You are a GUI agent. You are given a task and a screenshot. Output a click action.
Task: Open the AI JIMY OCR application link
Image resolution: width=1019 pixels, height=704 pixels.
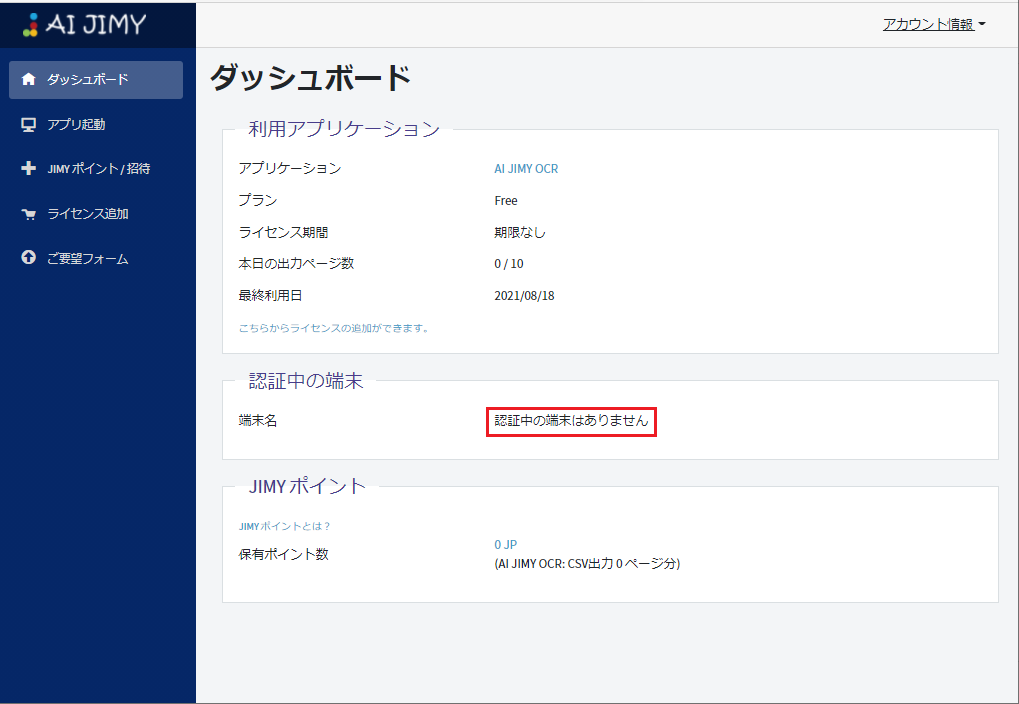(526, 168)
